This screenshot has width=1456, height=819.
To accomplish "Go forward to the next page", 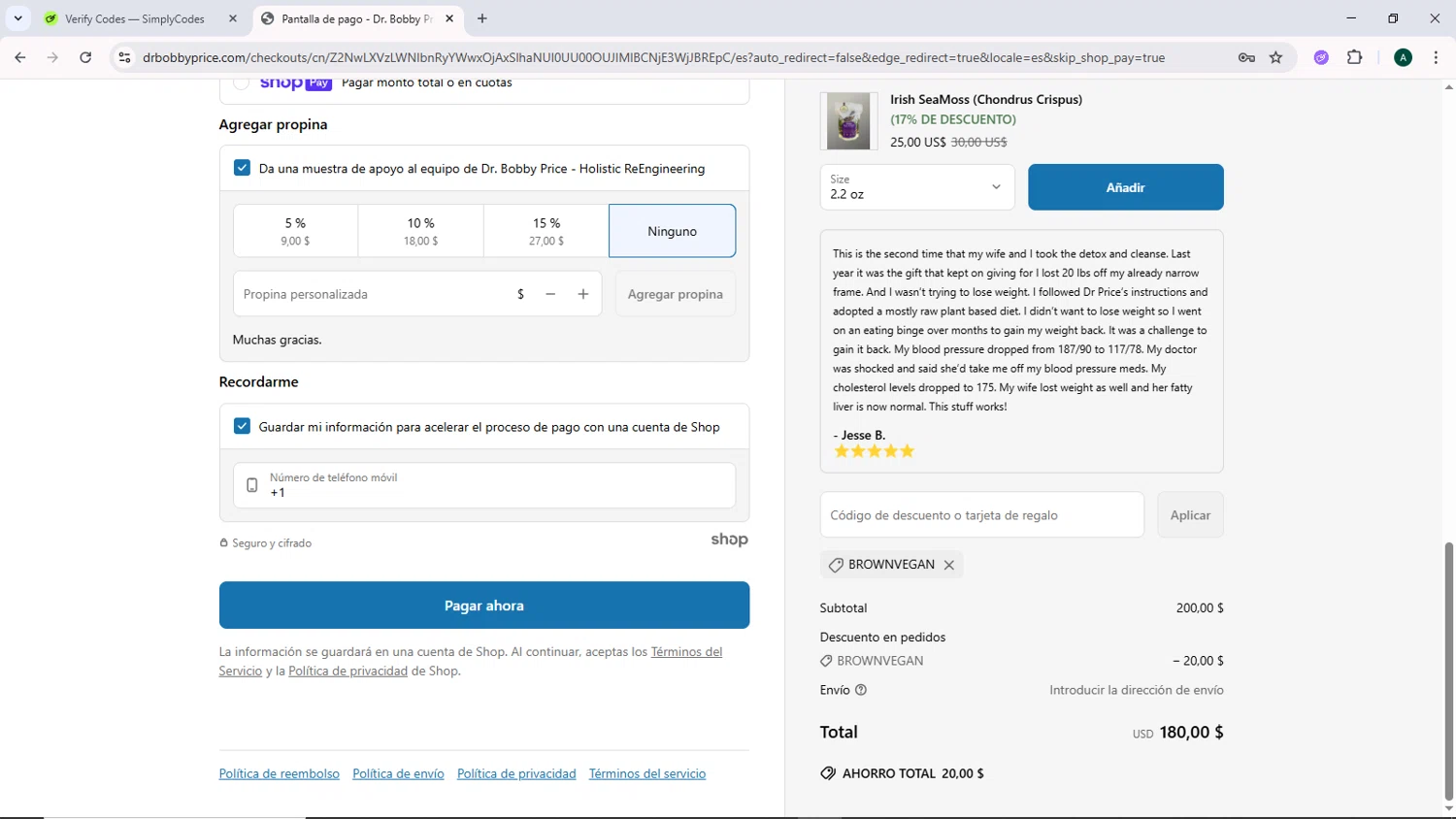I will pos(52,57).
